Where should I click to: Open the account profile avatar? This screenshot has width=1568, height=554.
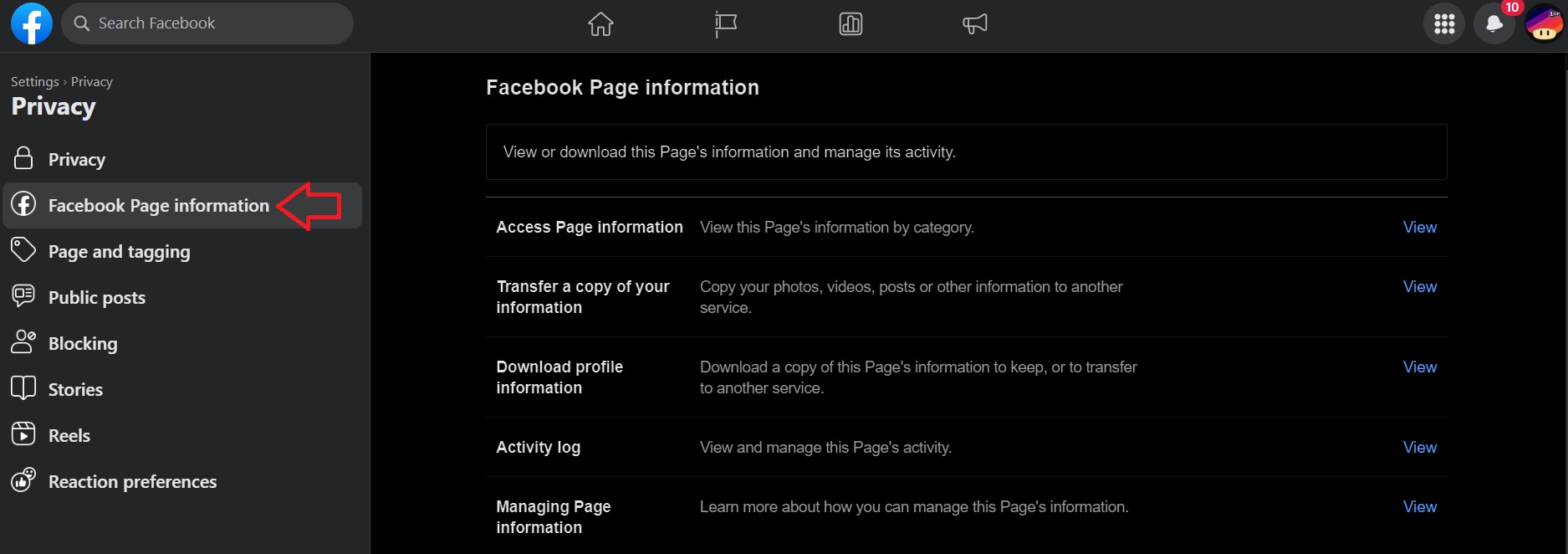1544,23
